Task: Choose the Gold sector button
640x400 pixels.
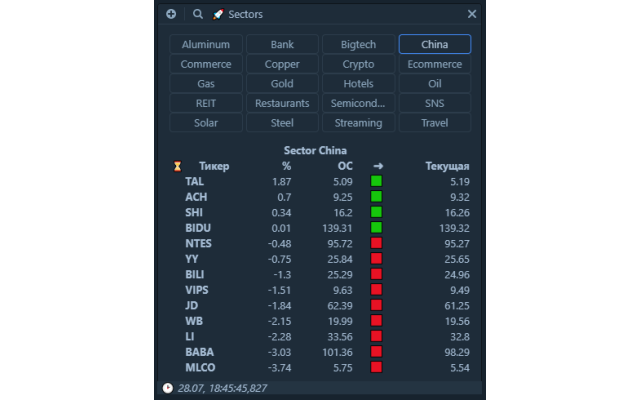Action: (x=282, y=84)
